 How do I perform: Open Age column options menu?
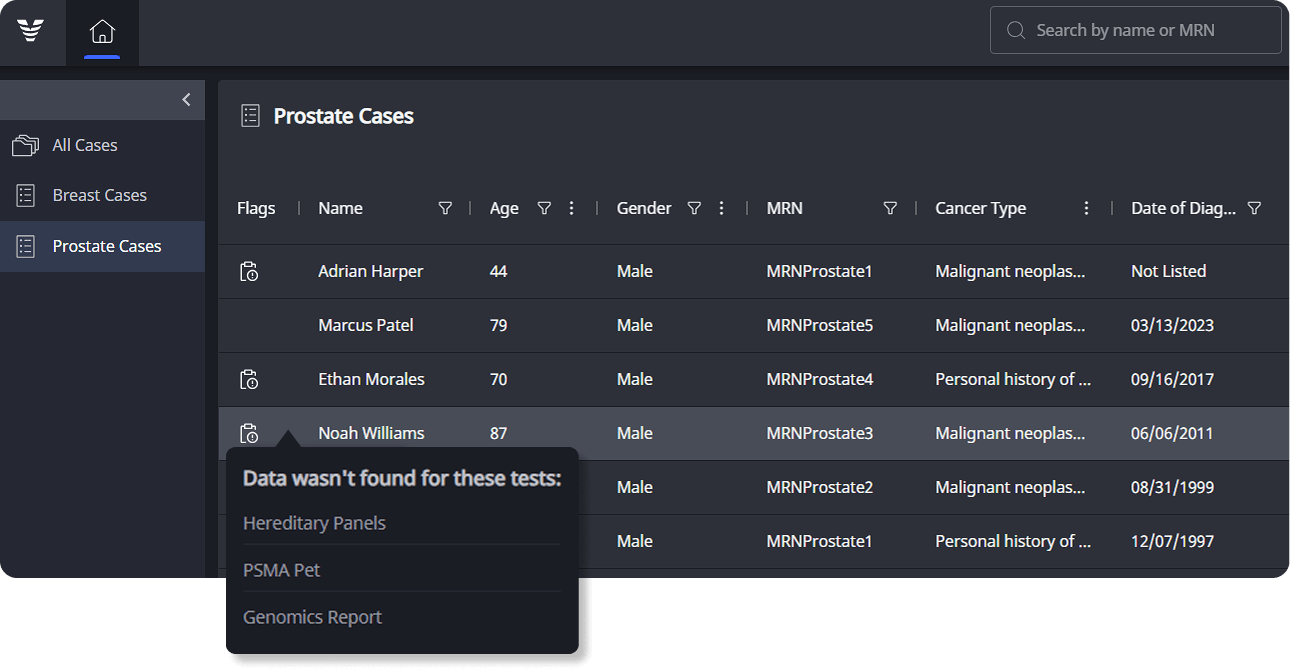tap(572, 208)
